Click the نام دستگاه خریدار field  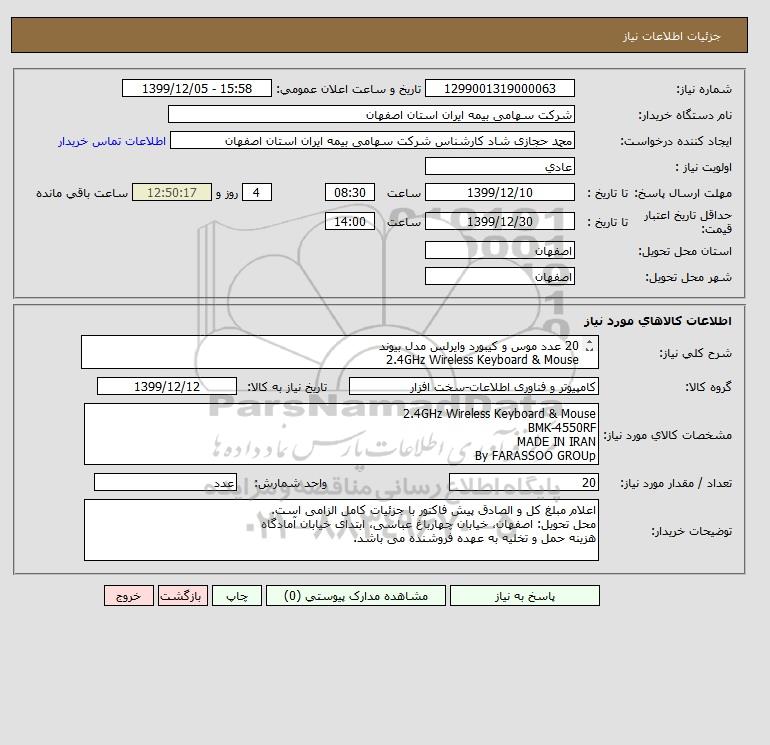(x=371, y=114)
